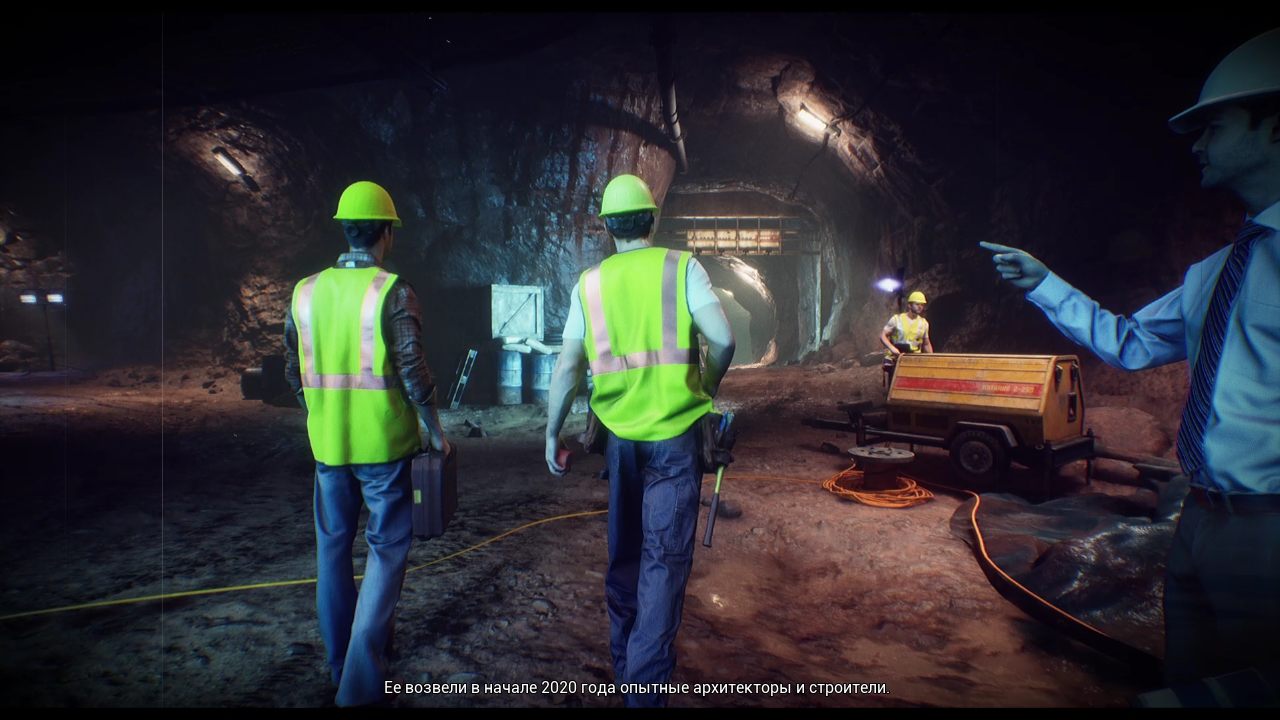The width and height of the screenshot is (1280, 720).
Task: Click the distant worker near the generator
Action: [x=908, y=328]
